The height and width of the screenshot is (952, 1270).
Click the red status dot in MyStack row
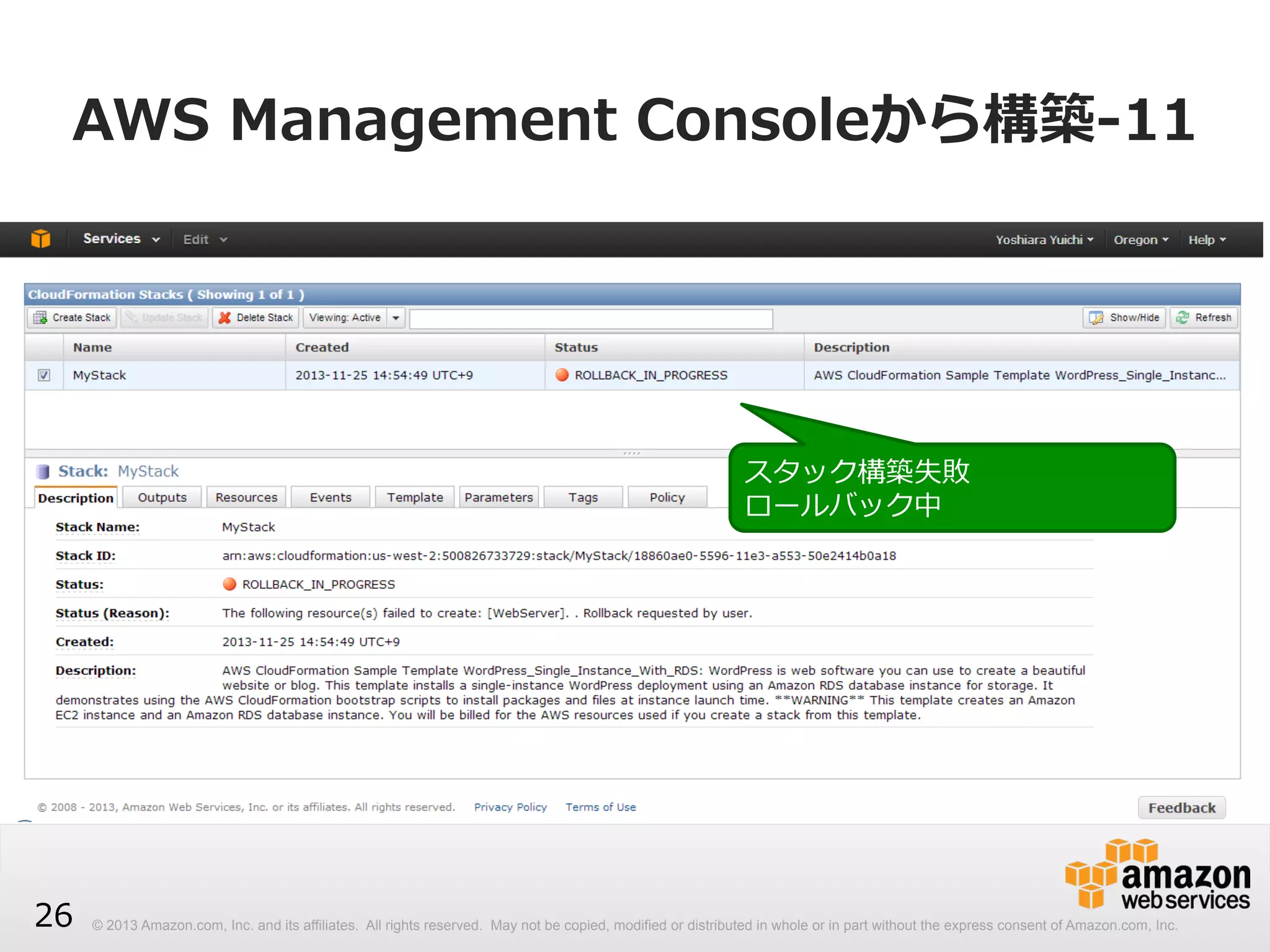(562, 375)
